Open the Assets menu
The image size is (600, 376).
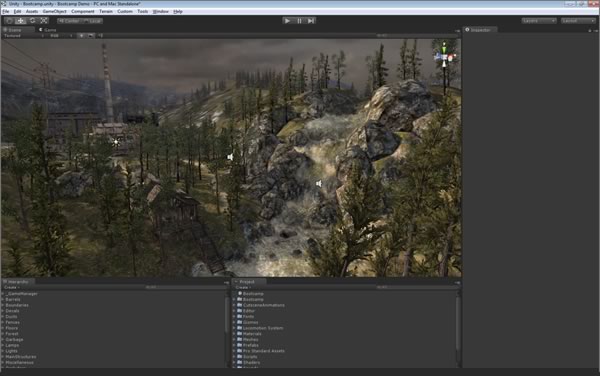32,11
